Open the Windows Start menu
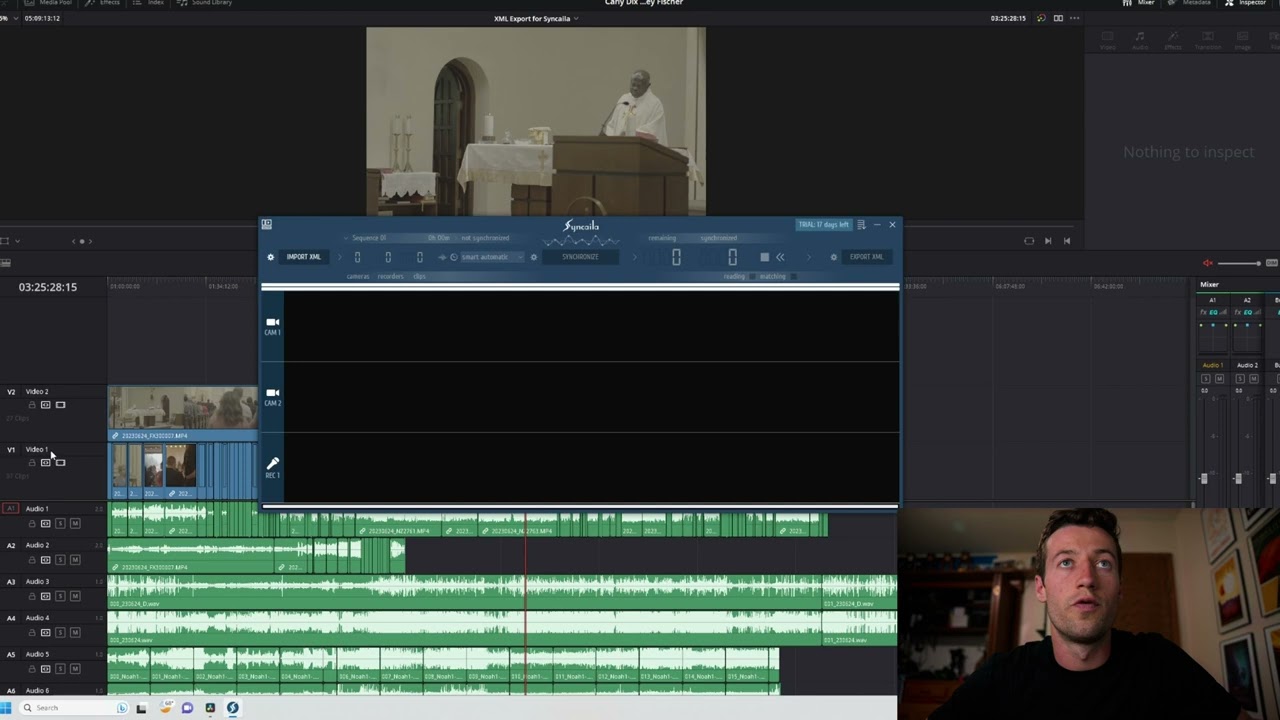 6,708
